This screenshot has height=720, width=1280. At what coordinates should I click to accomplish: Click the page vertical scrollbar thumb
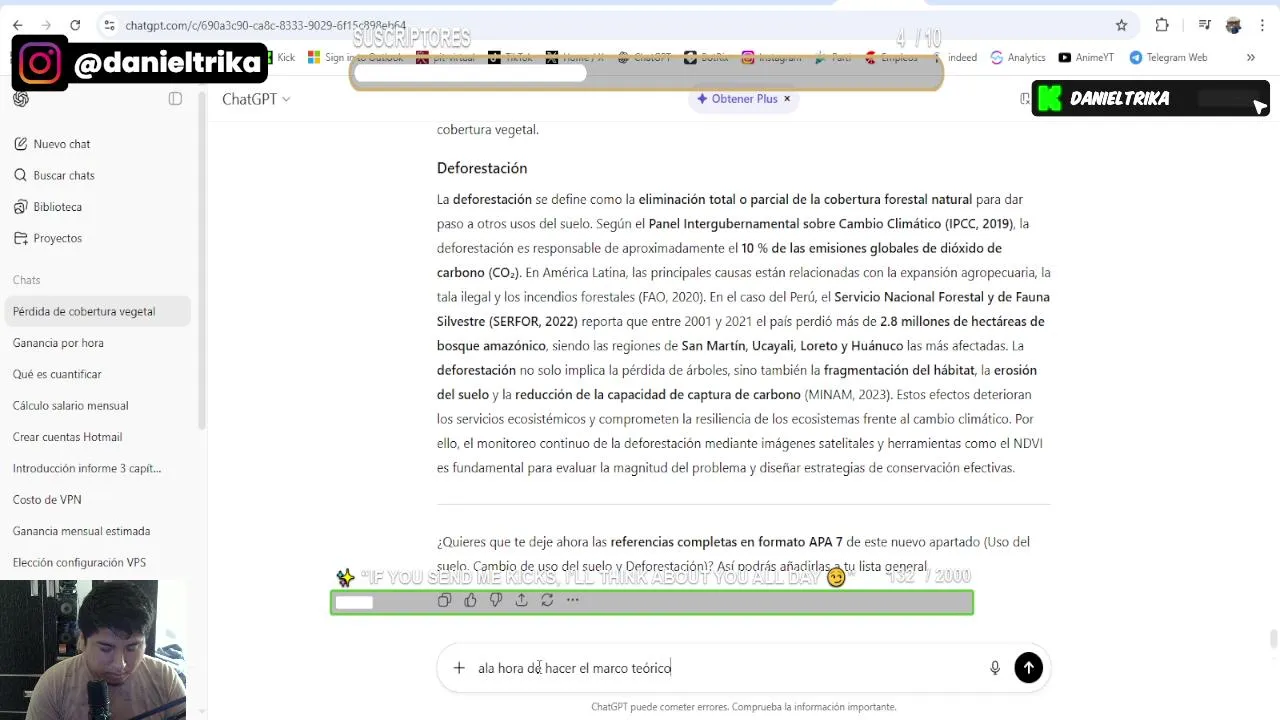tap(1272, 640)
